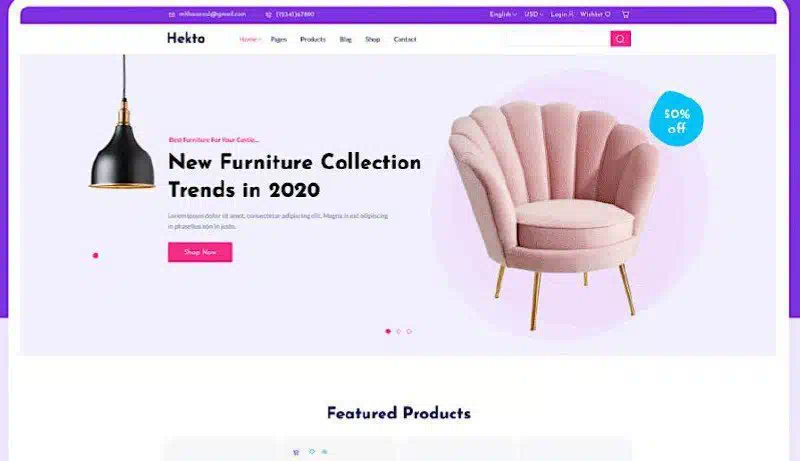The height and width of the screenshot is (461, 800).
Task: Add the featured product to cart
Action: click(x=296, y=452)
